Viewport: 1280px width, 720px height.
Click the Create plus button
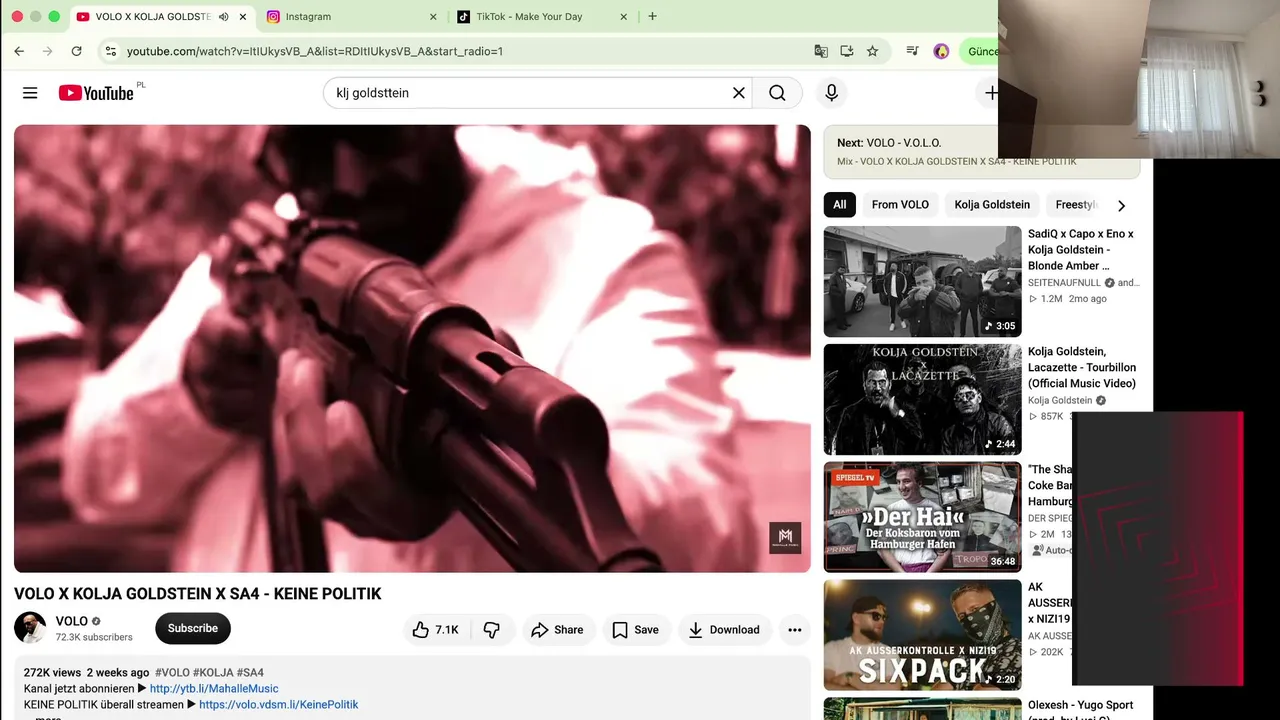(990, 93)
